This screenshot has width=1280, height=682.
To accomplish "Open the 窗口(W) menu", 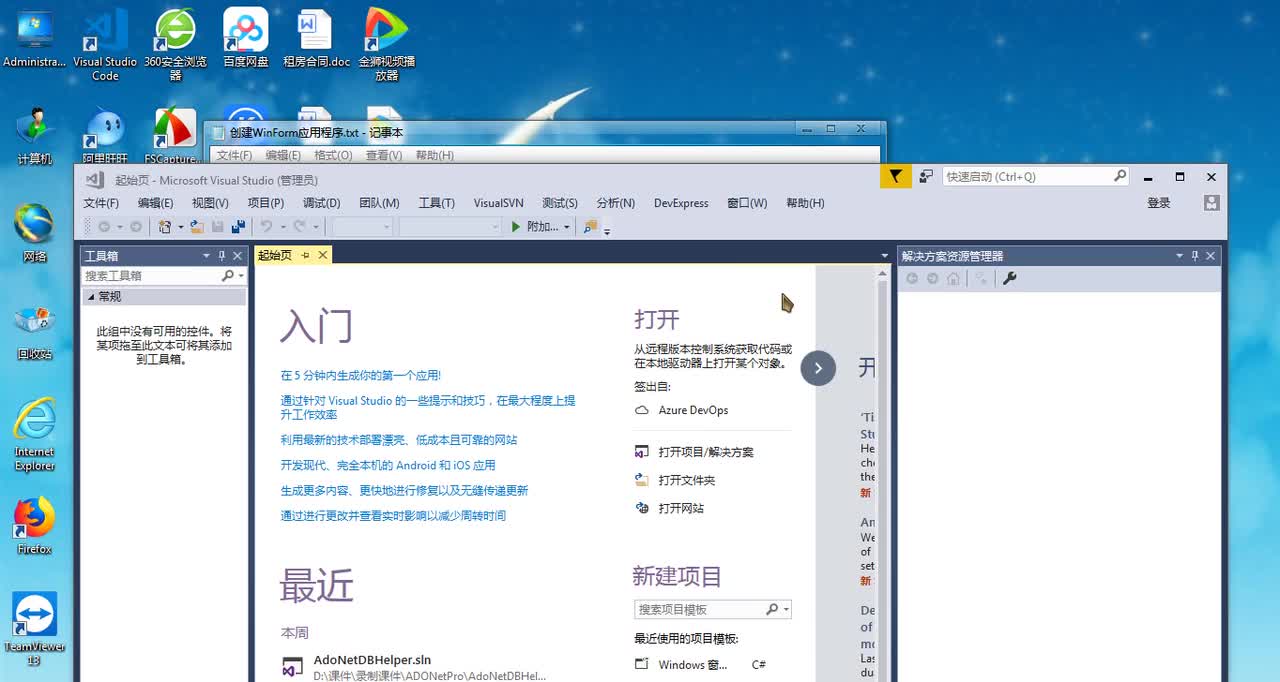I will point(747,203).
